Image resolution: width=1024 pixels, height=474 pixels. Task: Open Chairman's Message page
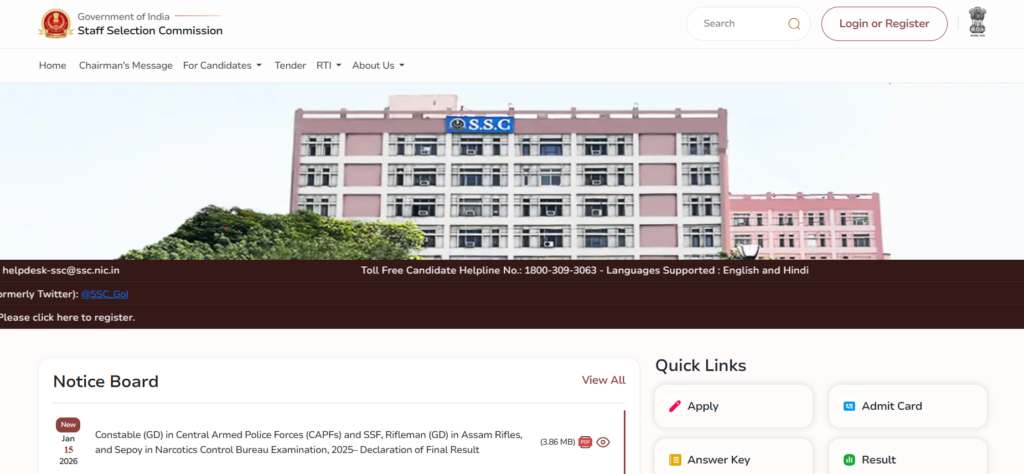pos(126,66)
